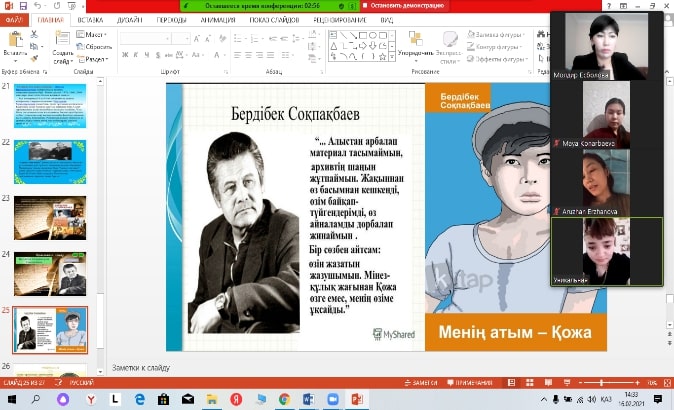Click the Save icon in the quick access toolbar
Image resolution: width=674 pixels, height=410 pixels.
point(25,5)
